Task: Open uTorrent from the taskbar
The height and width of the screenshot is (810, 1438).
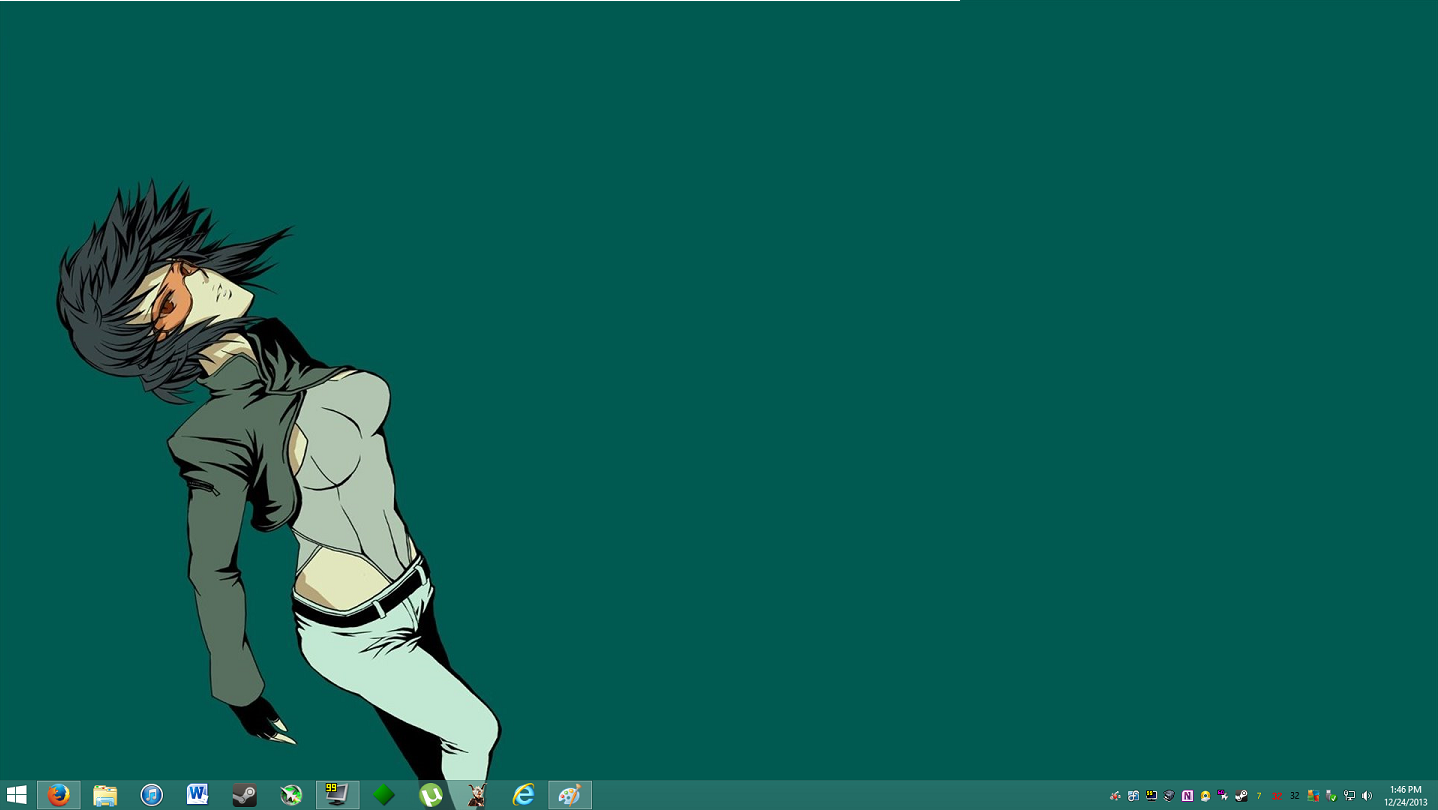Action: pos(430,795)
